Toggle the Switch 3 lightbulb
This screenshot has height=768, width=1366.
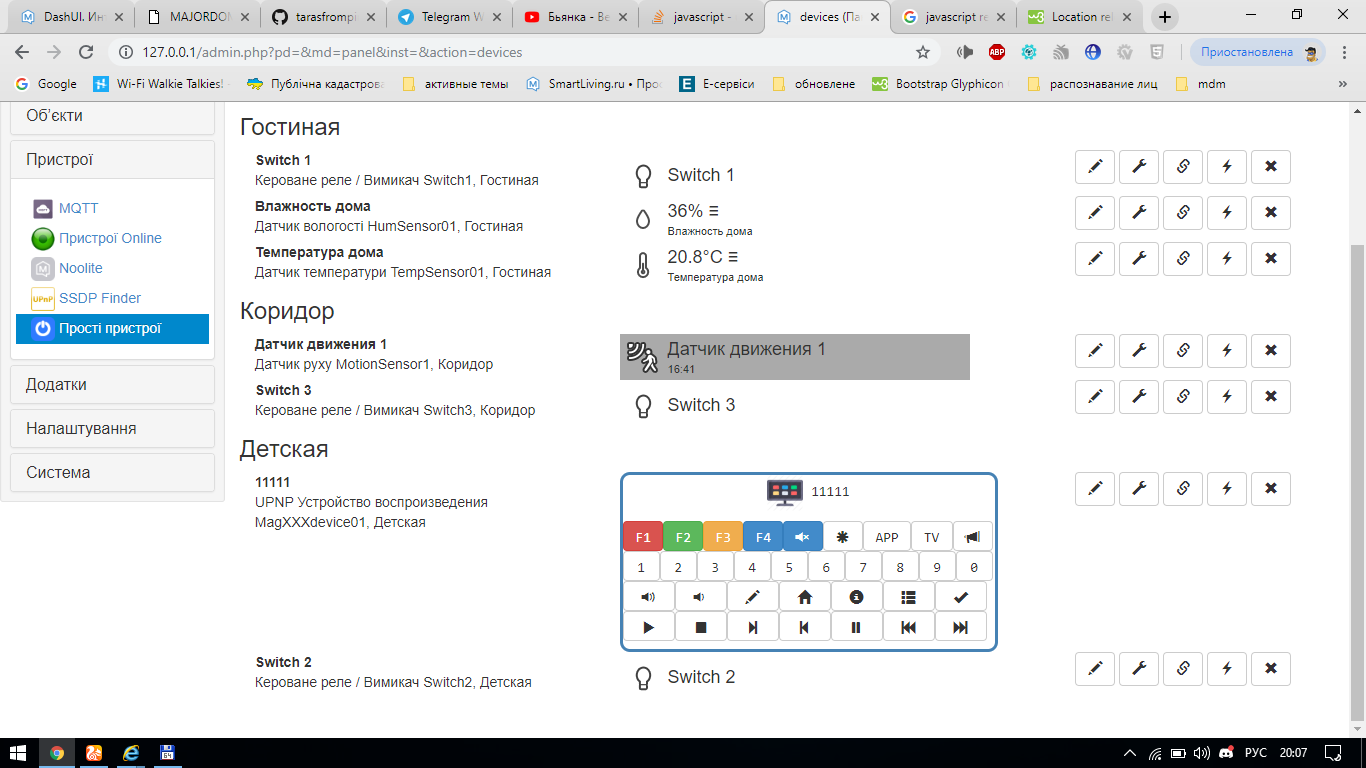tap(643, 404)
